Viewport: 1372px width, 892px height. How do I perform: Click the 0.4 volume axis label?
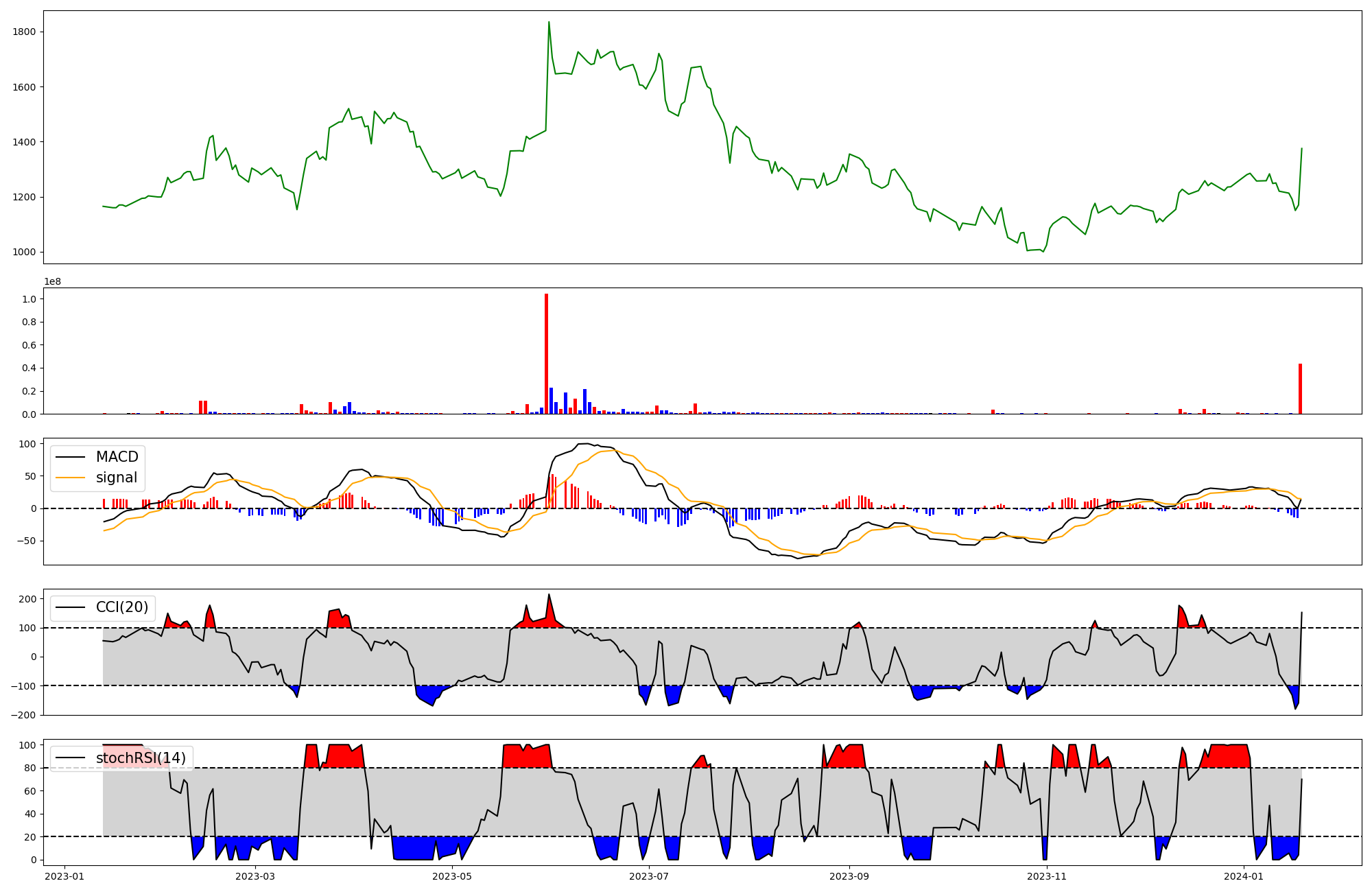[29, 368]
